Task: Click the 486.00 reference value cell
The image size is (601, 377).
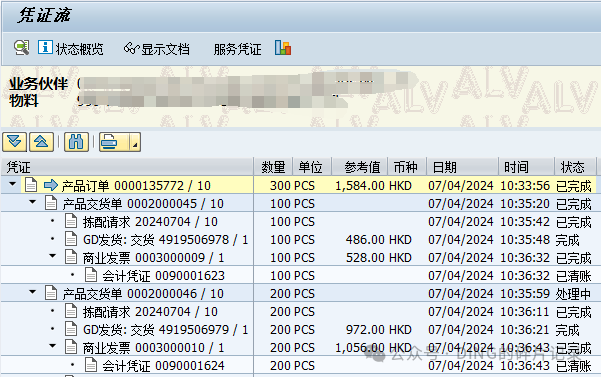Action: coord(365,240)
